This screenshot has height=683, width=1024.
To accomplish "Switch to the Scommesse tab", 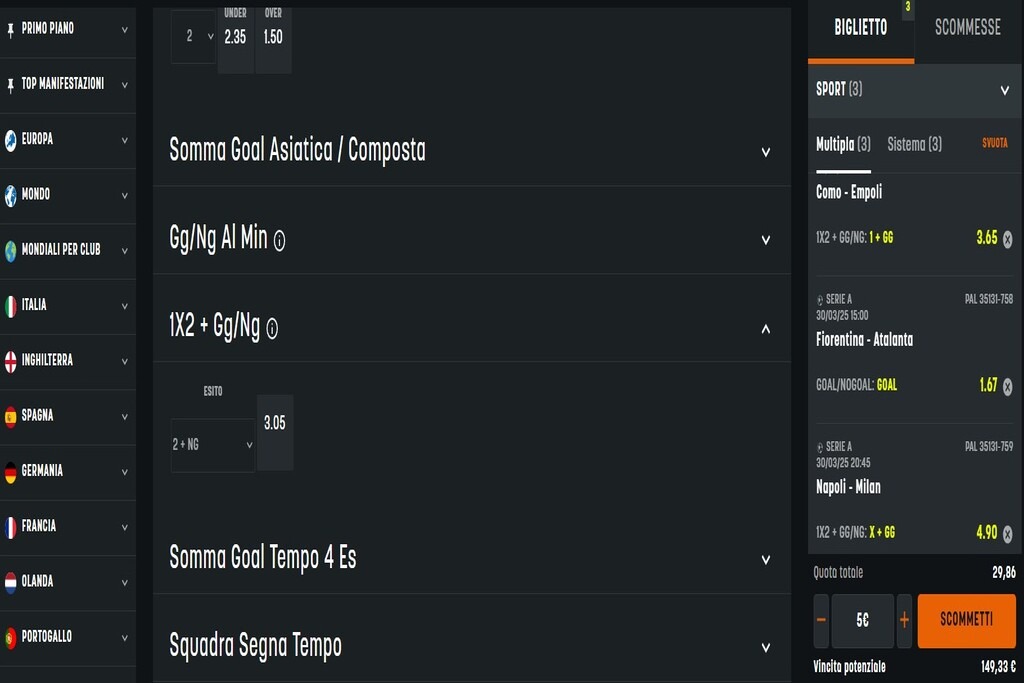I will tap(967, 28).
